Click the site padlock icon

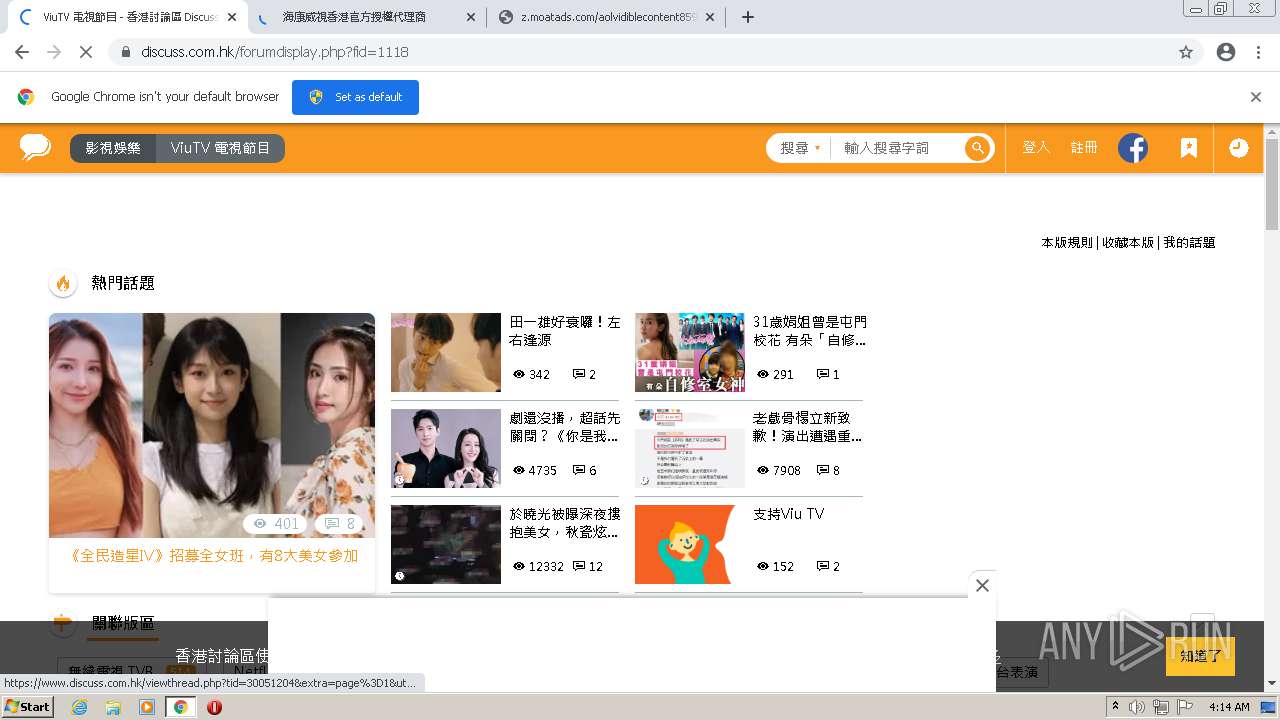[x=126, y=52]
